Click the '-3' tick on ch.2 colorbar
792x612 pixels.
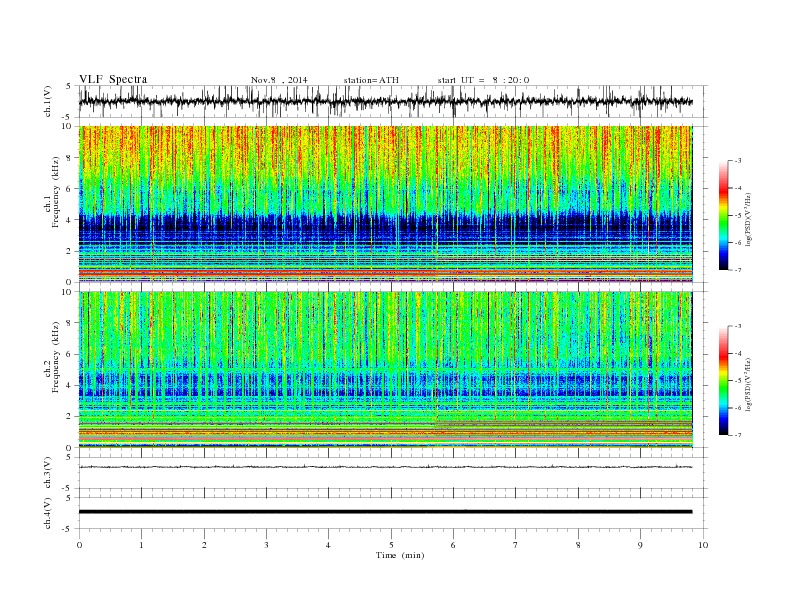coord(738,326)
